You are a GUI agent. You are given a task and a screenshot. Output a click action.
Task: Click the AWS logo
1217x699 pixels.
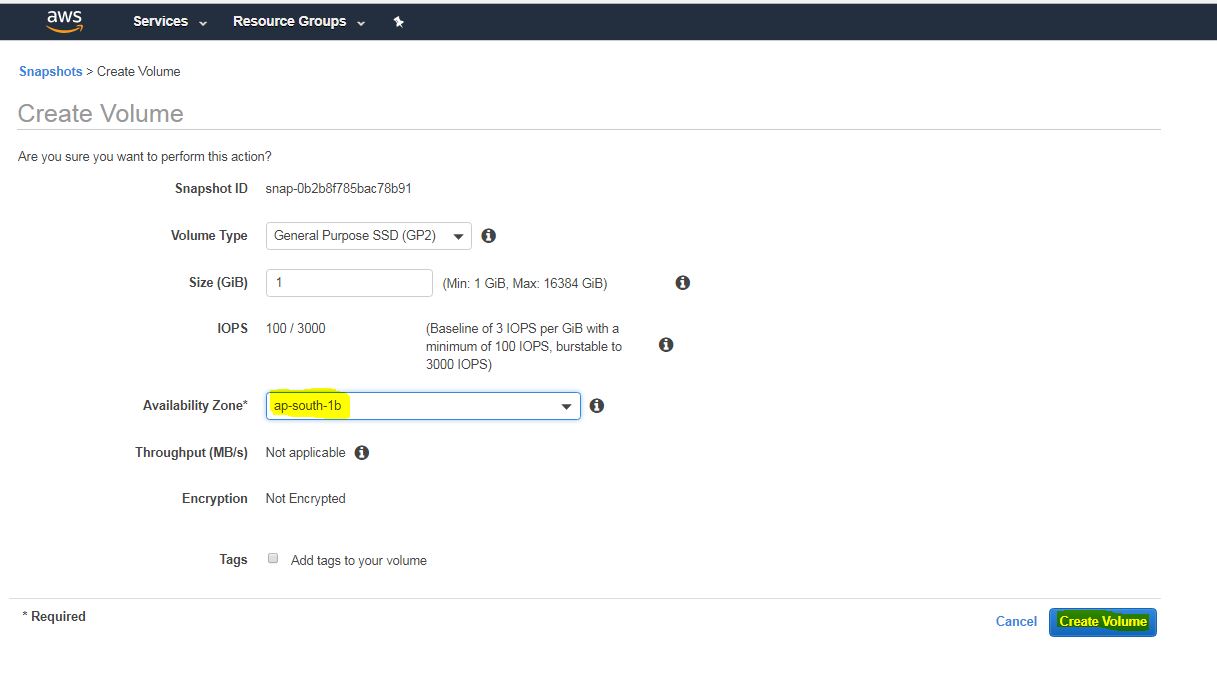point(64,21)
